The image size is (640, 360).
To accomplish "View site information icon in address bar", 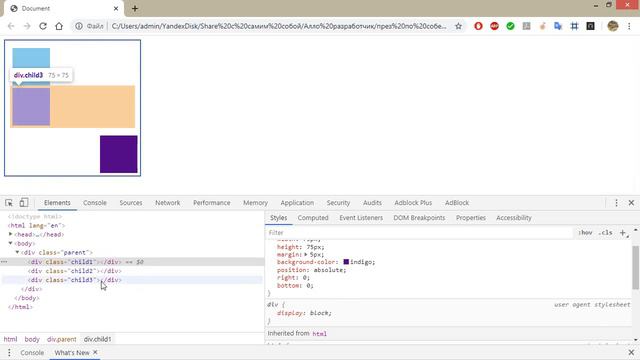I will click(79, 26).
